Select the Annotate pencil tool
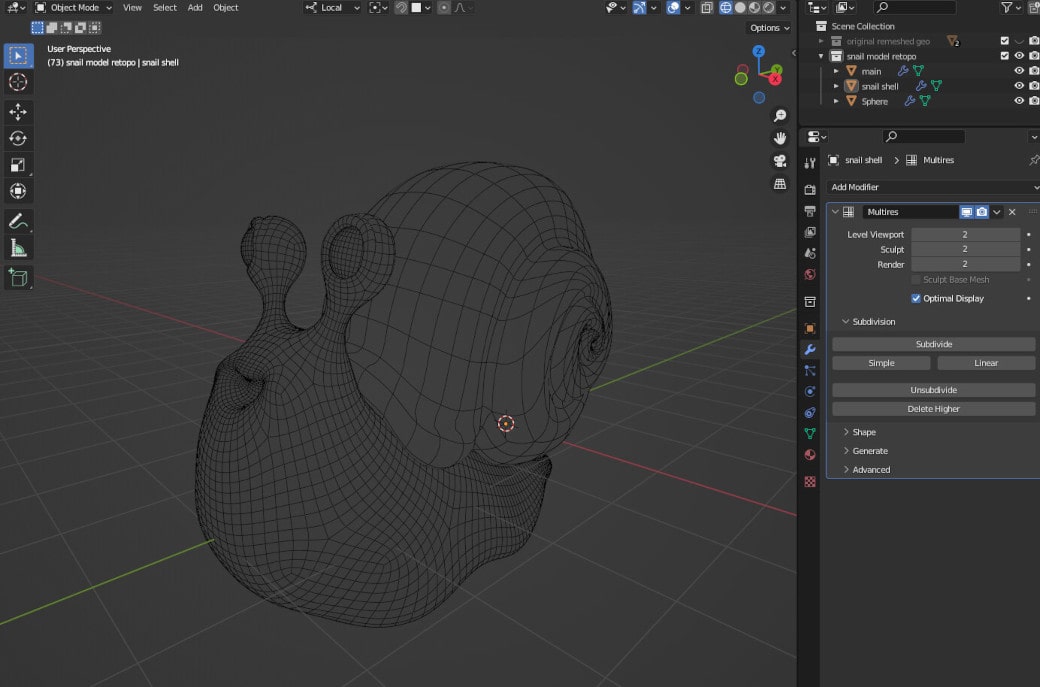The image size is (1040, 687). [18, 221]
